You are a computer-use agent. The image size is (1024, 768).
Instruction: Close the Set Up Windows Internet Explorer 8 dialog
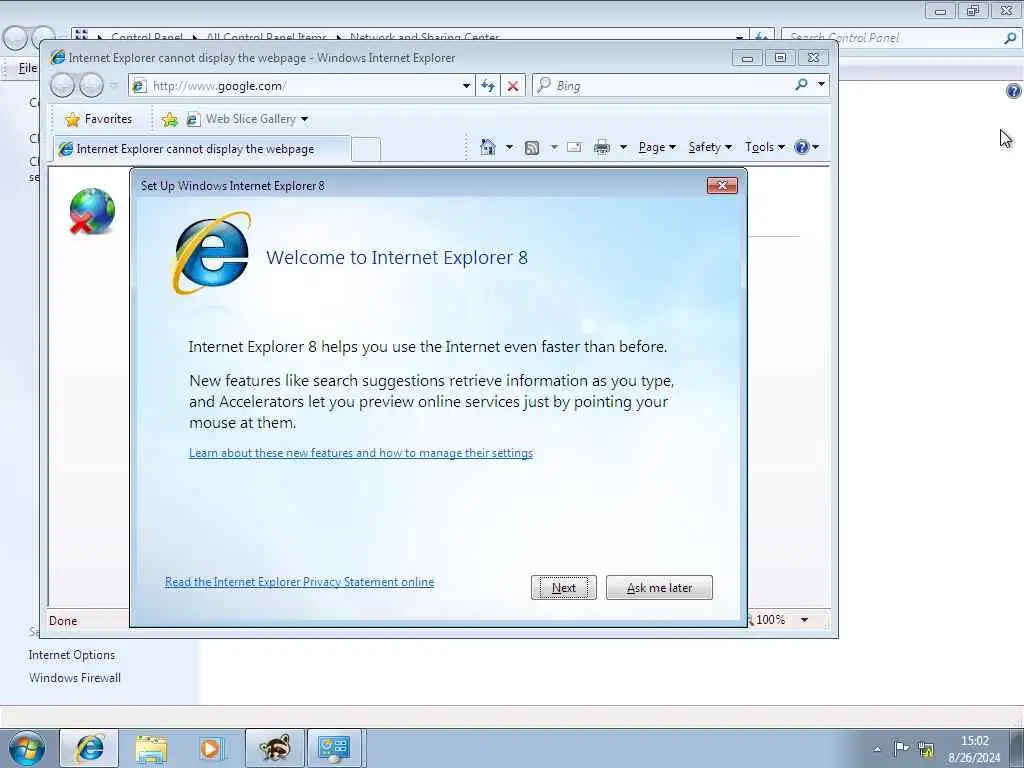point(722,185)
